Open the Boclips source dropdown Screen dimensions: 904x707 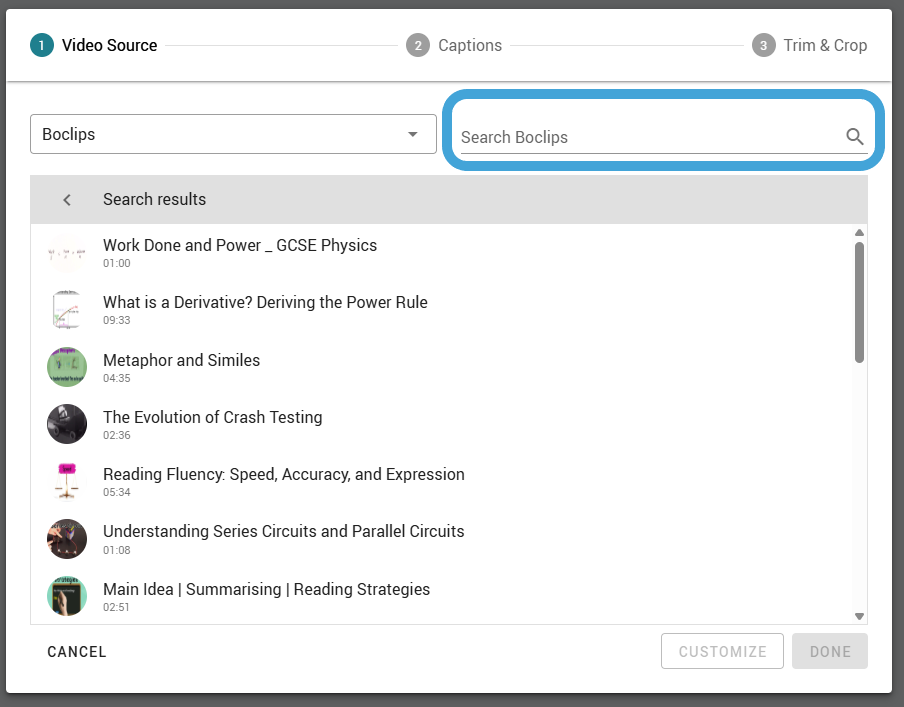click(x=233, y=134)
